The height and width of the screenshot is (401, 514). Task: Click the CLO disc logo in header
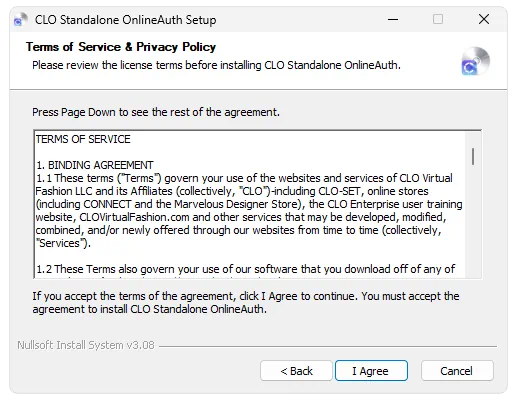tap(476, 61)
